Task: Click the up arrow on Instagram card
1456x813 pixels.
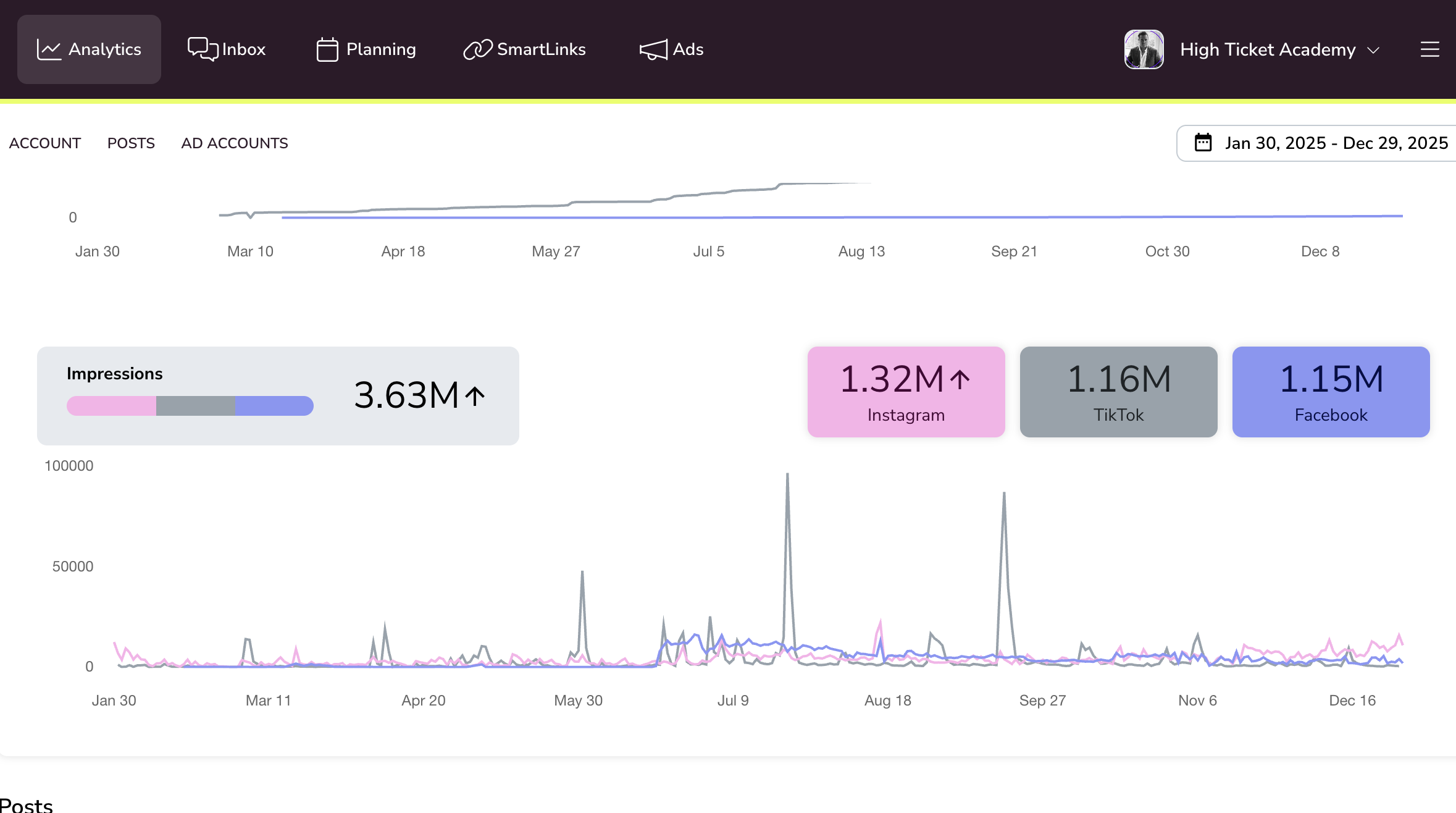Action: point(960,379)
